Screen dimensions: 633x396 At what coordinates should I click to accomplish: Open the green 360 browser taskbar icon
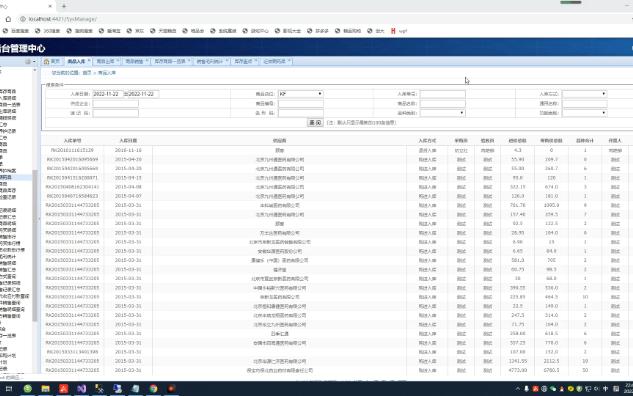click(27, 388)
